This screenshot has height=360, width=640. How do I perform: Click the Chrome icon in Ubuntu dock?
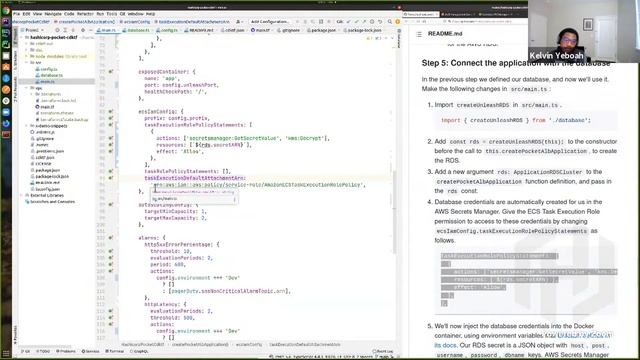tap(6, 11)
